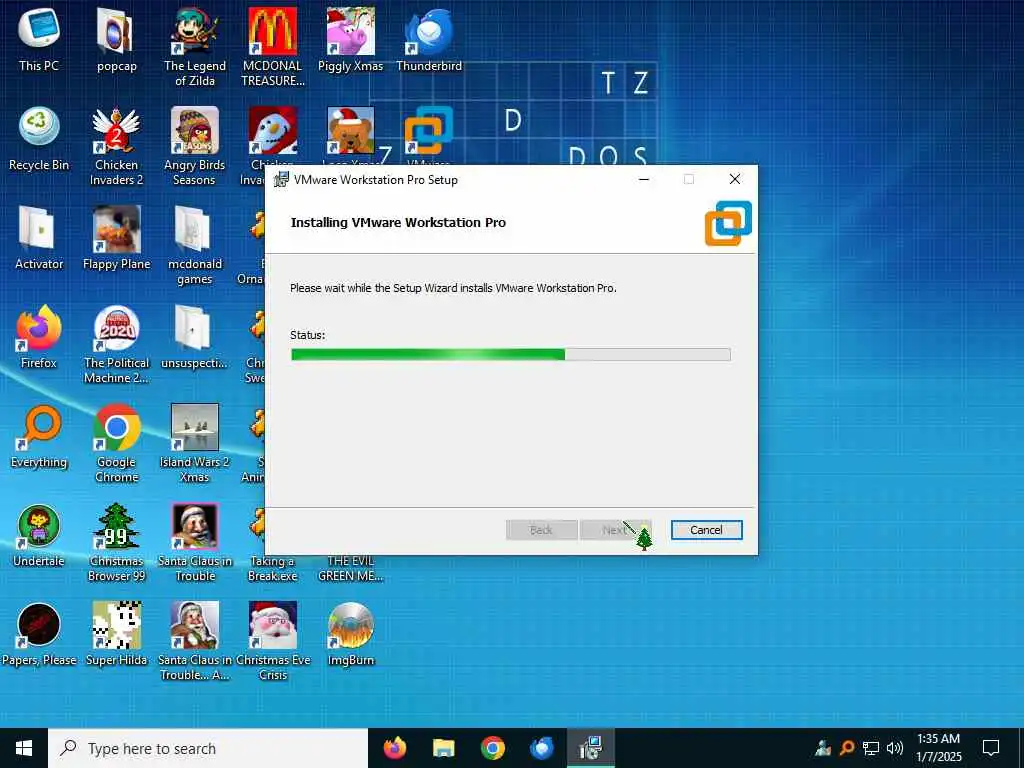Open the Activator folder

point(39,238)
